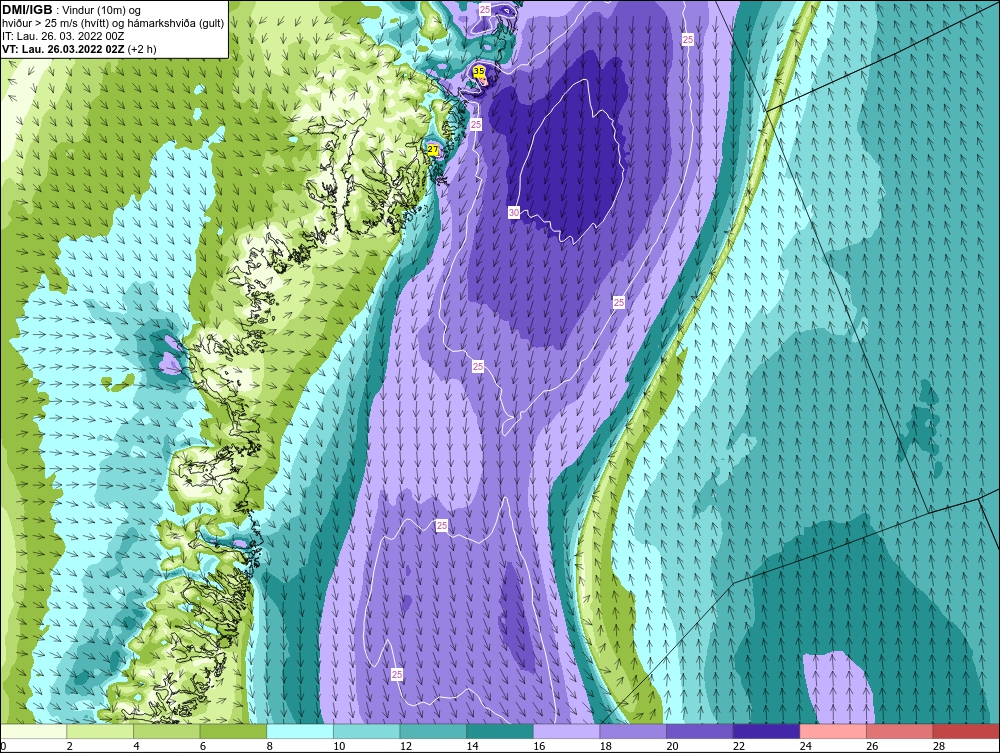Screen dimensions: 1000x753
Task: Pick the pale cream 0–2 m/s swatch
Action: point(33,731)
